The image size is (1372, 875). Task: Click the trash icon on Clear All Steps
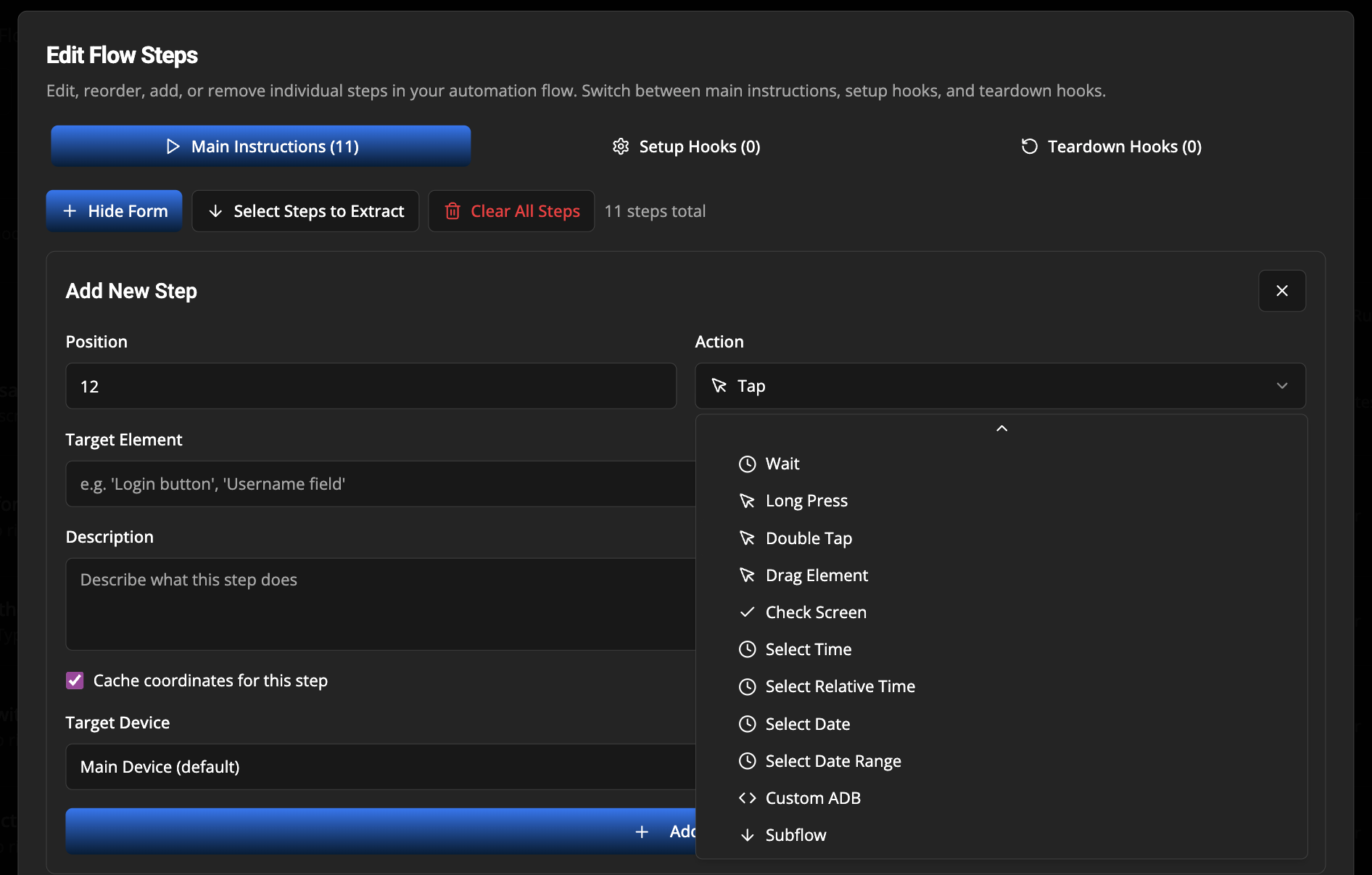pyautogui.click(x=452, y=211)
